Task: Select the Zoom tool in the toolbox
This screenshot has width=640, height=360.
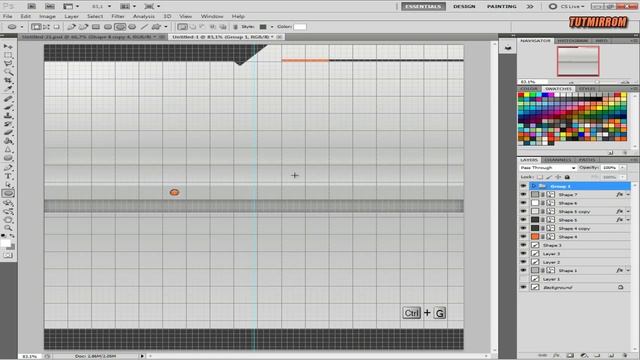Action: (x=8, y=228)
